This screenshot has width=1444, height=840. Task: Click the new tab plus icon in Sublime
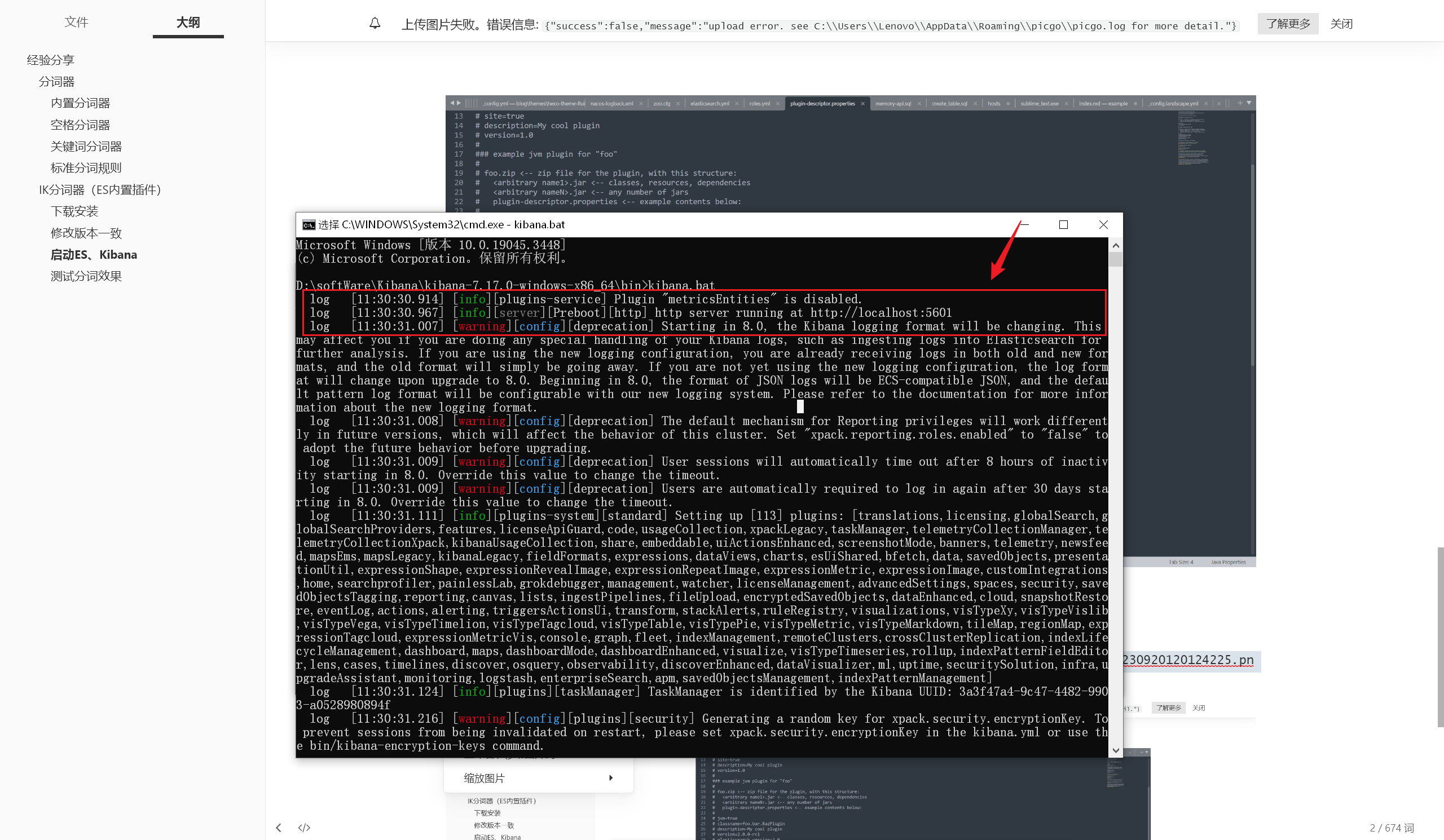coord(1240,103)
